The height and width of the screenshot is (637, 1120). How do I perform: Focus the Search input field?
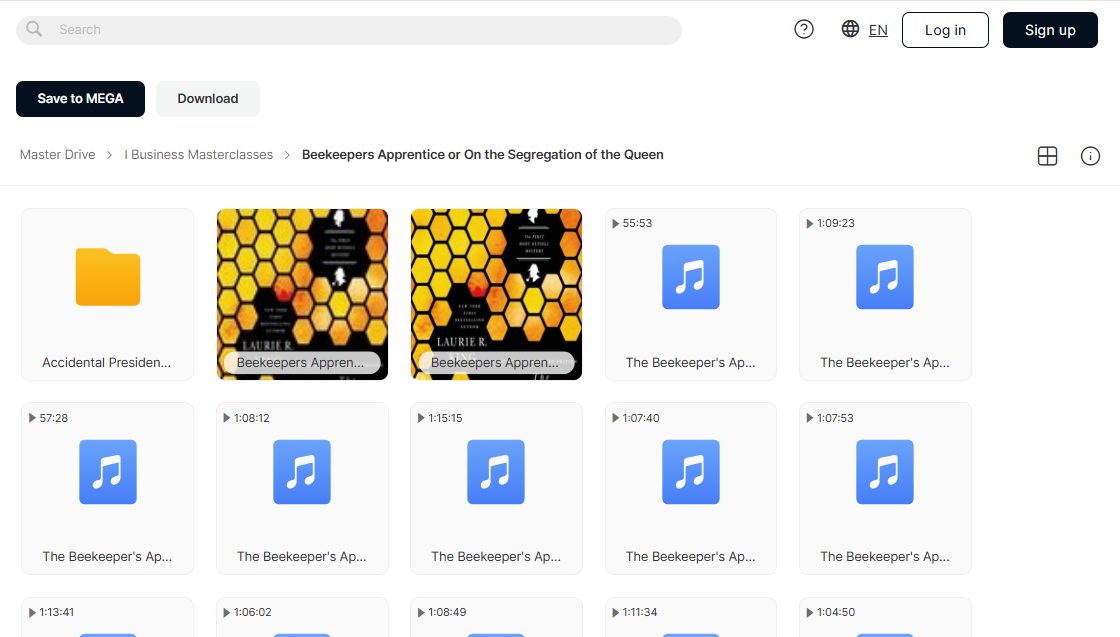pos(349,30)
